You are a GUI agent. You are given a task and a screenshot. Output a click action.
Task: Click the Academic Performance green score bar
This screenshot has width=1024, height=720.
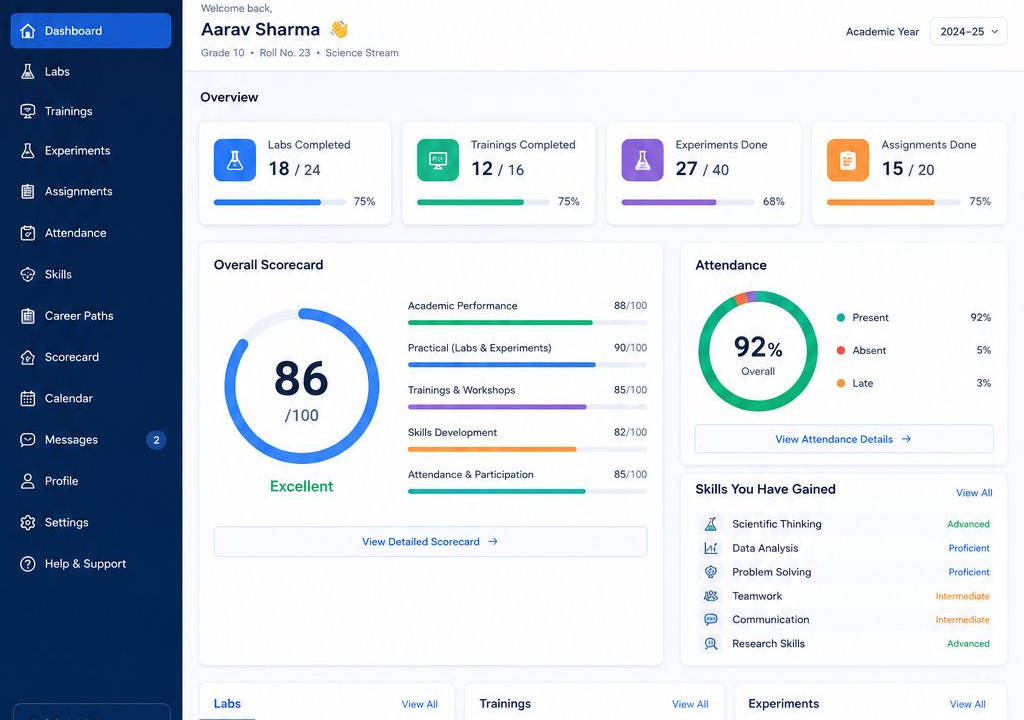pos(527,323)
